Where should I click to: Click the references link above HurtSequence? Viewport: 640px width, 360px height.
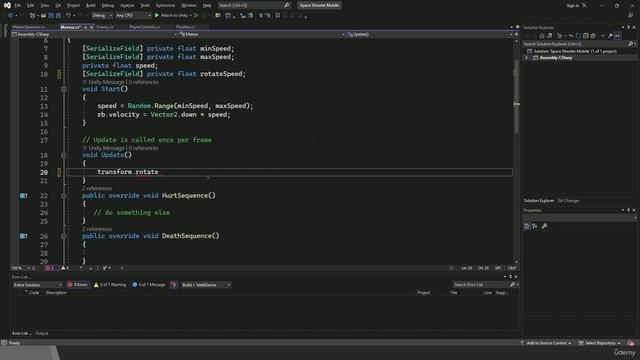click(97, 189)
